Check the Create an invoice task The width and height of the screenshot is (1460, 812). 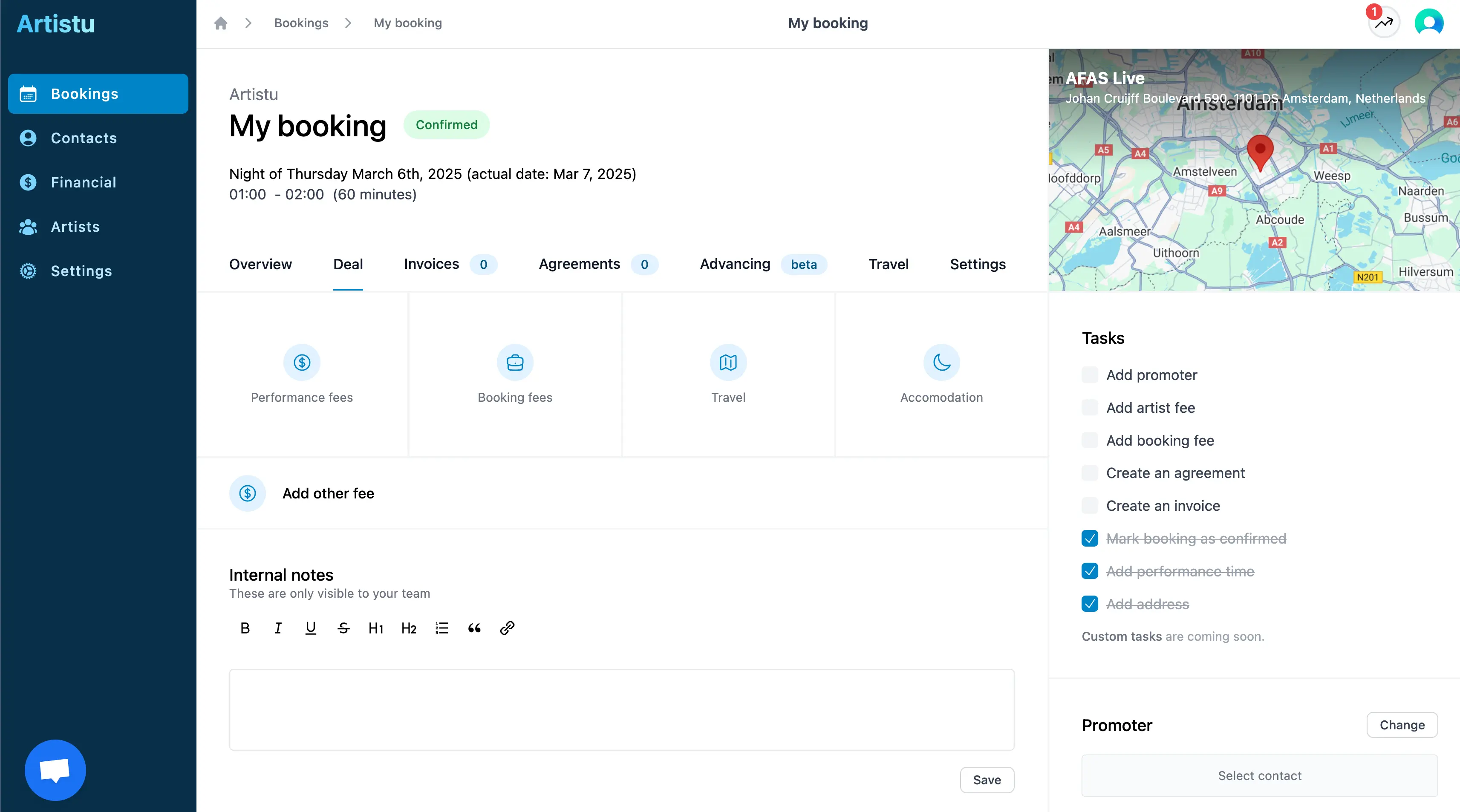pyautogui.click(x=1089, y=505)
